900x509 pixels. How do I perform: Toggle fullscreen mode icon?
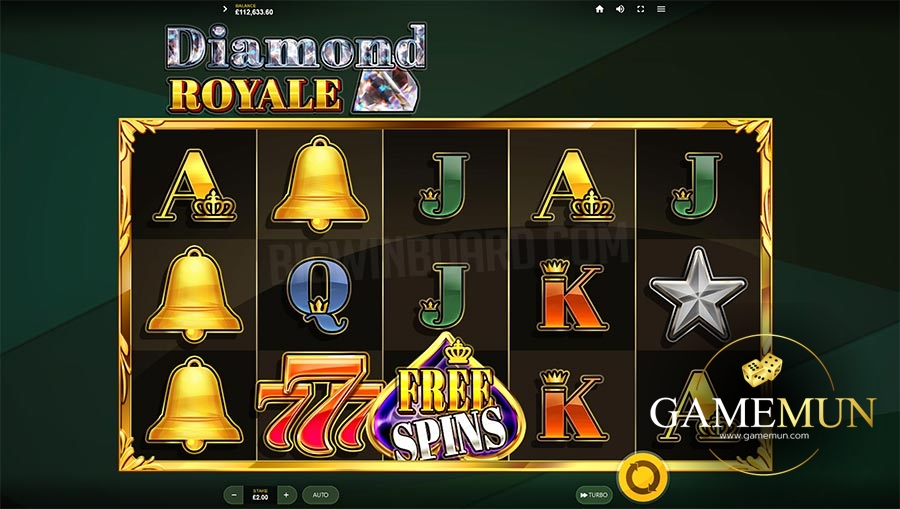coord(641,9)
